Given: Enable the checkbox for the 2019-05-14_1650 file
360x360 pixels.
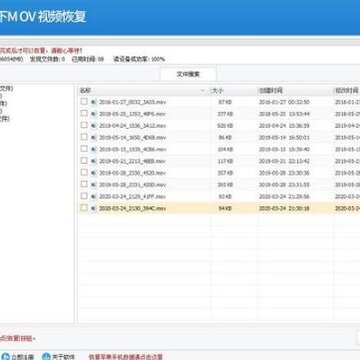Looking at the screenshot, I should coord(84,137).
